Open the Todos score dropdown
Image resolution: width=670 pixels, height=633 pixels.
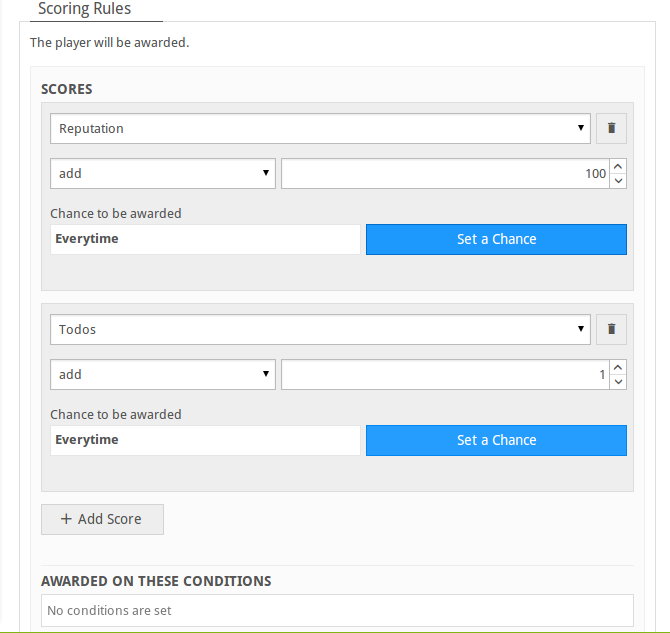tap(320, 329)
